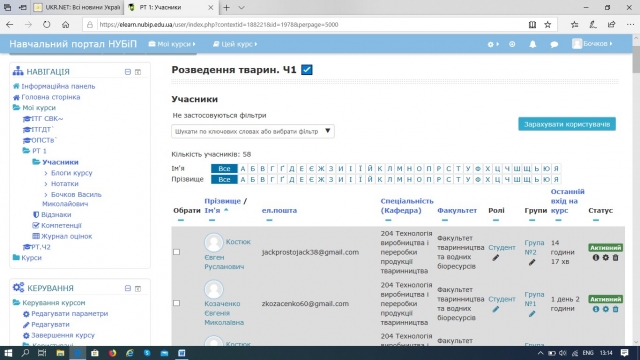This screenshot has height=360, width=640.
Task: Edit role pencil for Козаченко Євгенія
Action: (496, 309)
